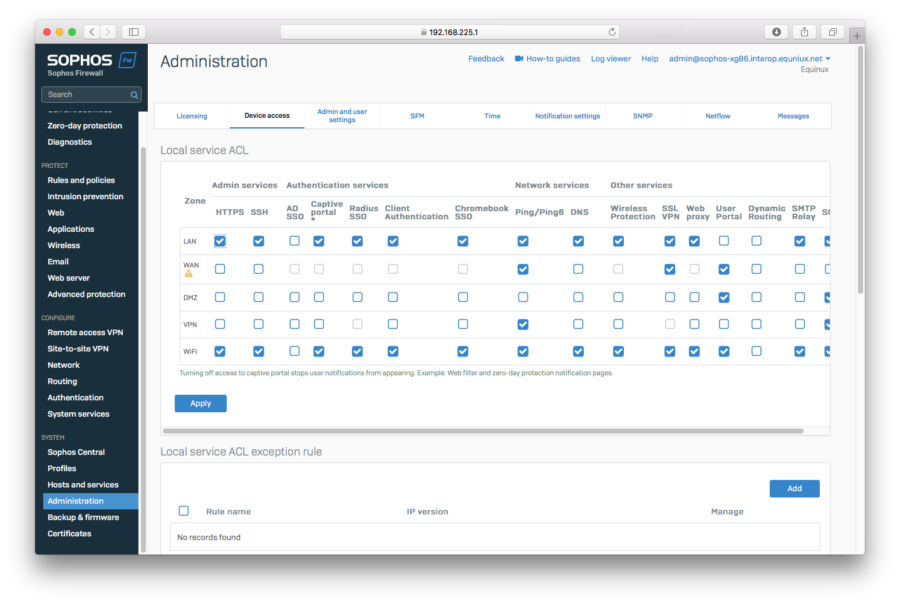Open Log viewer

click(x=611, y=58)
